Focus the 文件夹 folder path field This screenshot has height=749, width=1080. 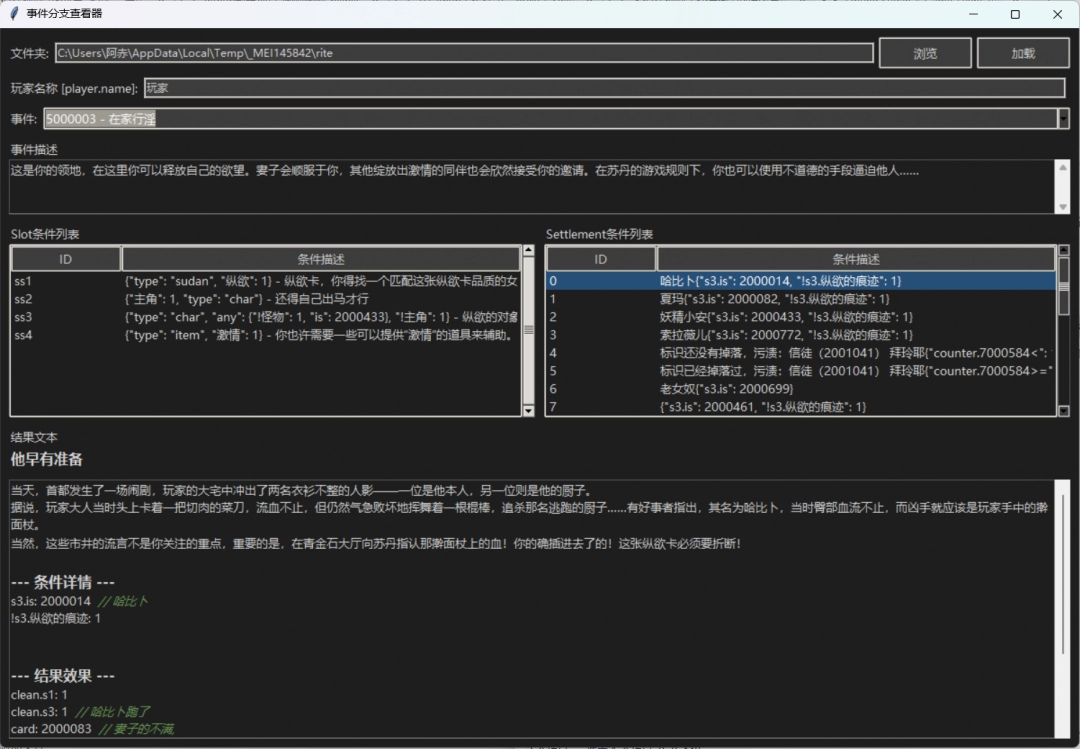coord(463,53)
